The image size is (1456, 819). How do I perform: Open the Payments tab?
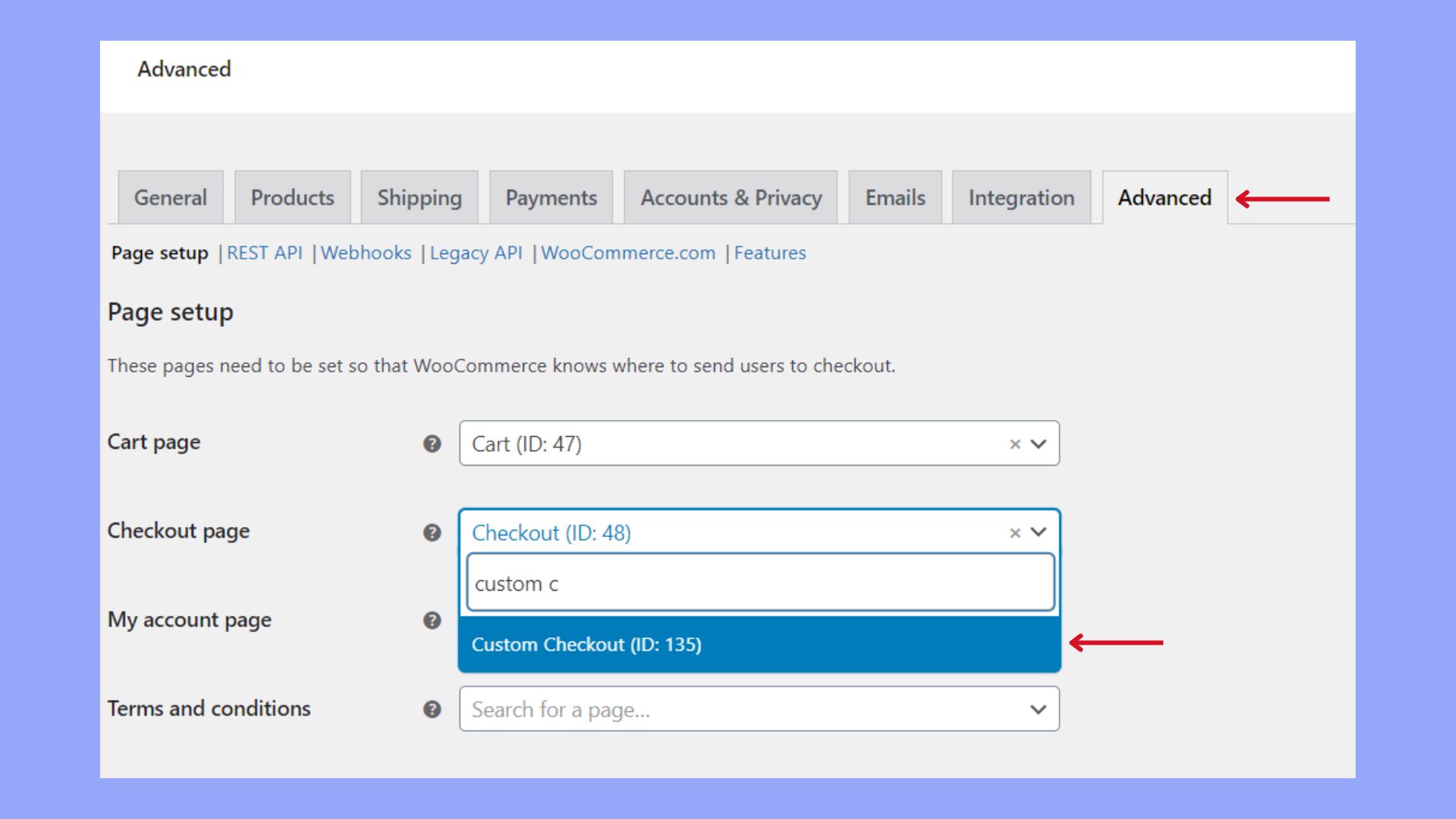pyautogui.click(x=551, y=197)
